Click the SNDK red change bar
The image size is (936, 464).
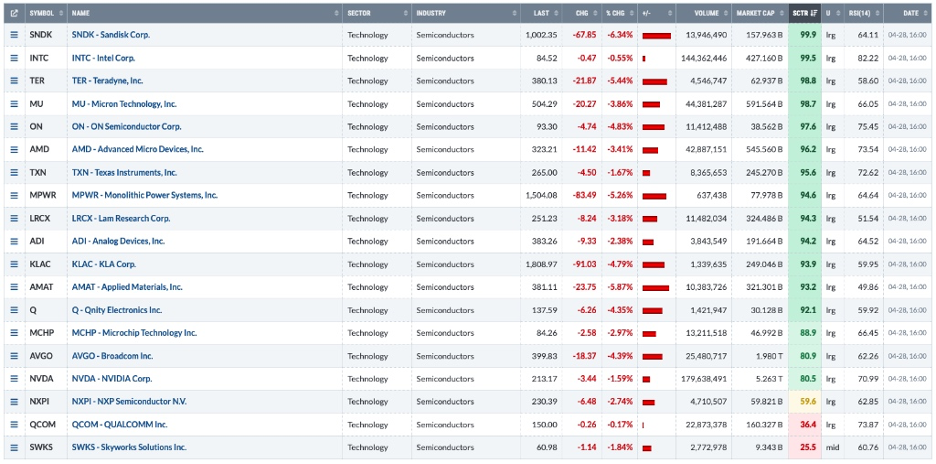[x=657, y=36]
